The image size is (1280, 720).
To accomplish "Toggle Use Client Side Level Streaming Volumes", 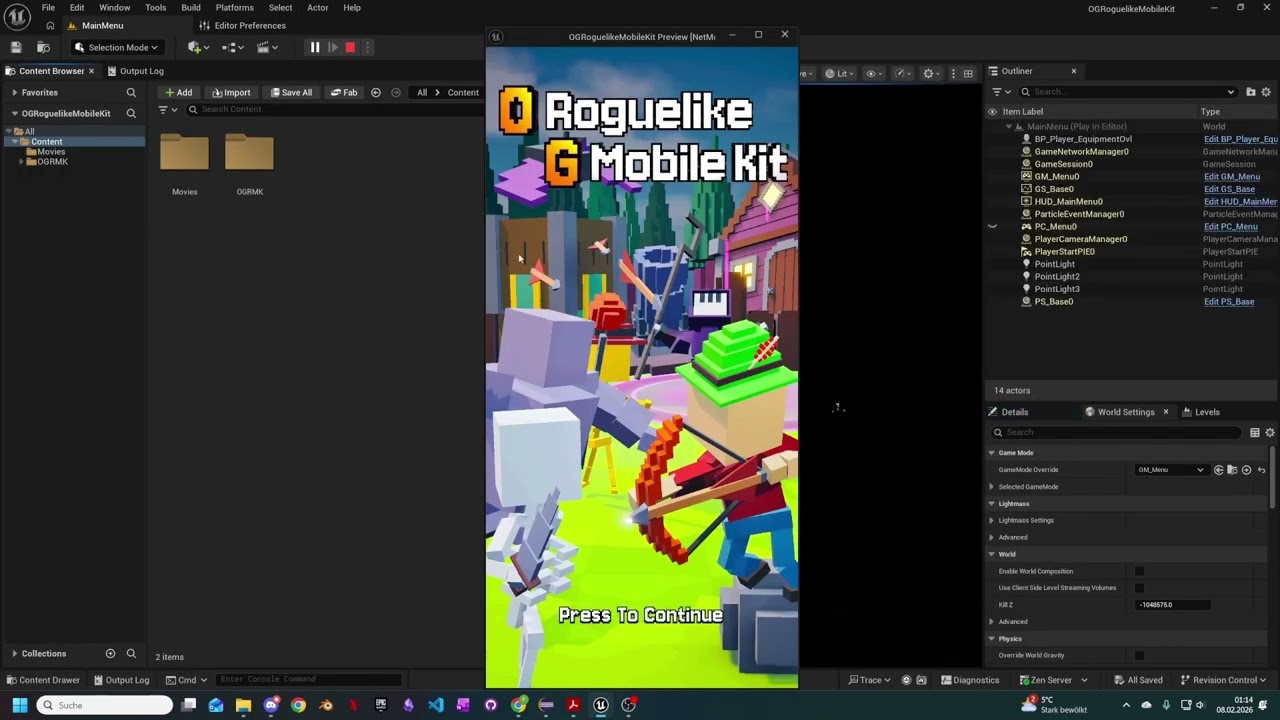I will (x=1139, y=588).
